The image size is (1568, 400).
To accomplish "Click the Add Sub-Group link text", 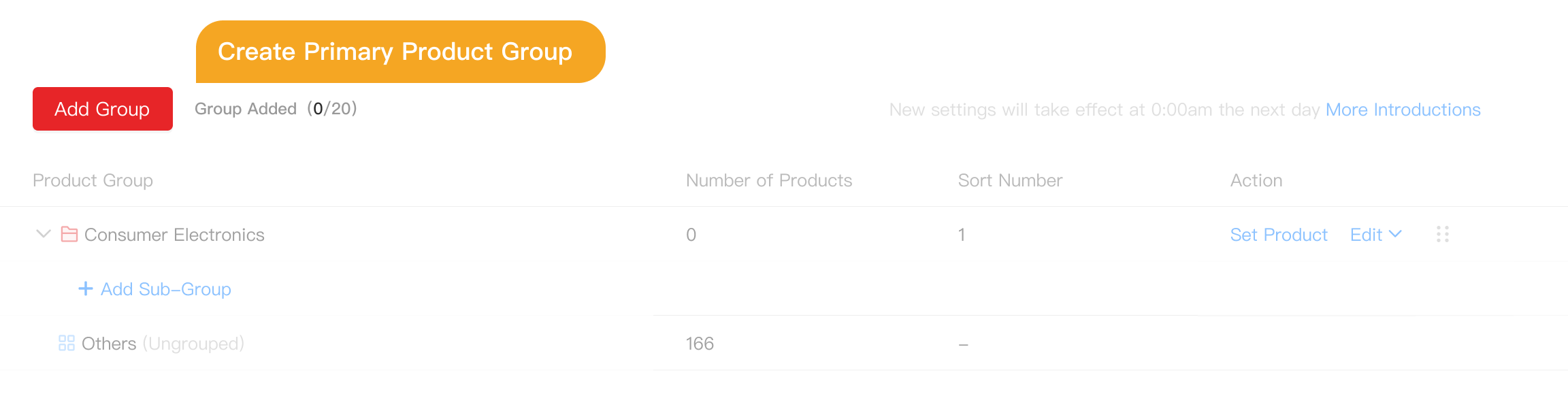I will [166, 289].
